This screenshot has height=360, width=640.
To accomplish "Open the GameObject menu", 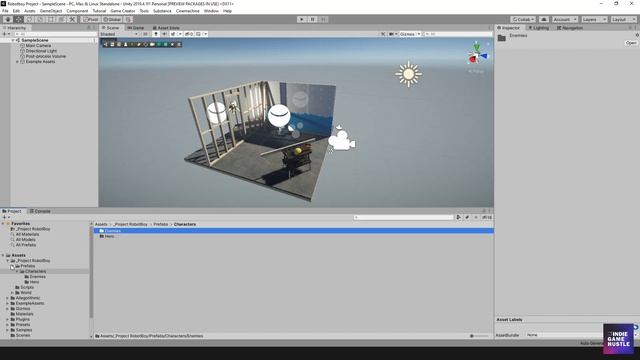I will pos(51,11).
